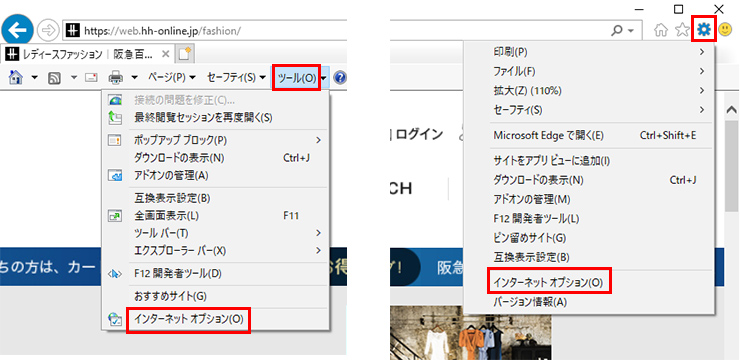Click the printer icon in command bar

tap(116, 77)
